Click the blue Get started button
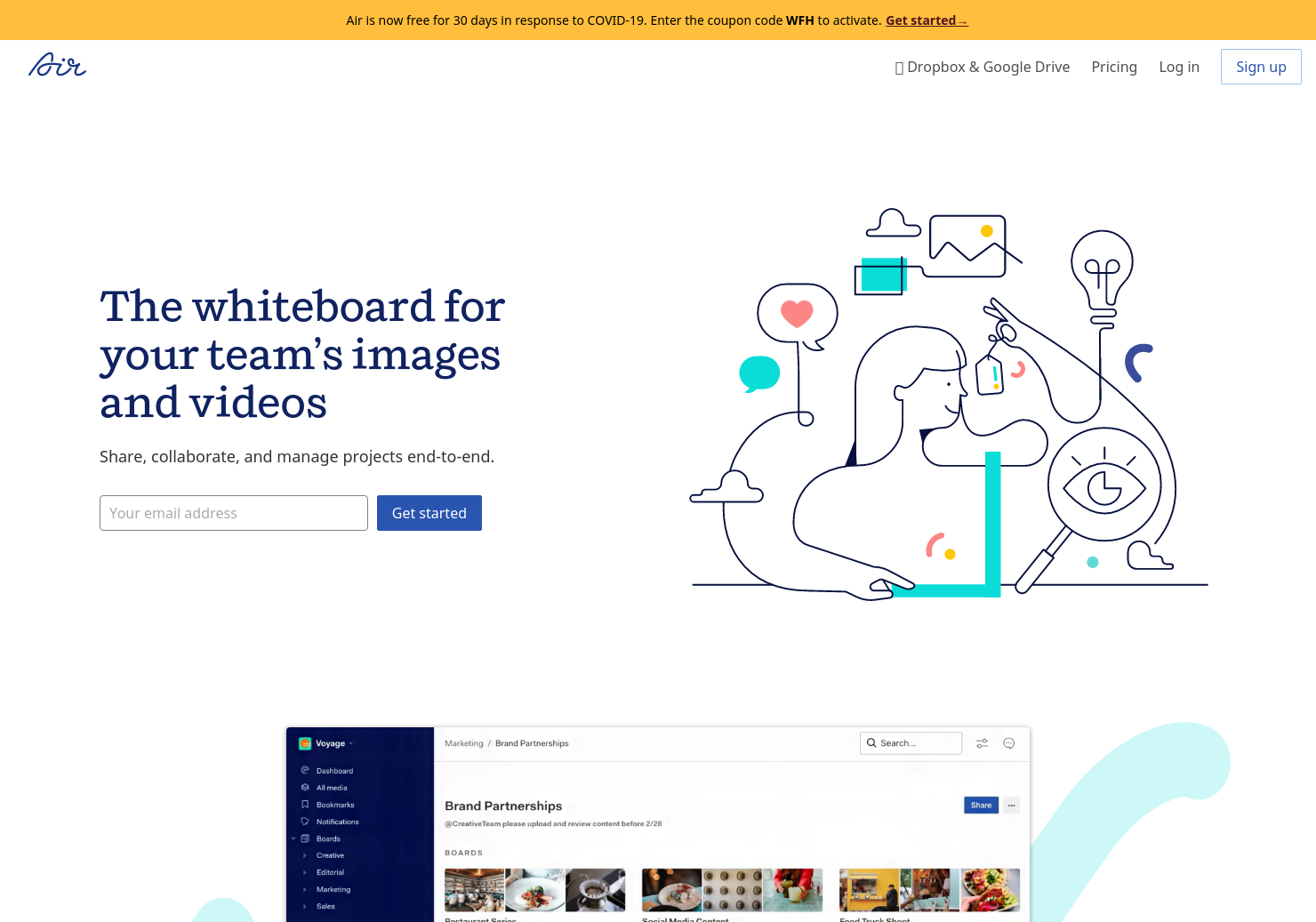The width and height of the screenshot is (1316, 922). tap(429, 513)
